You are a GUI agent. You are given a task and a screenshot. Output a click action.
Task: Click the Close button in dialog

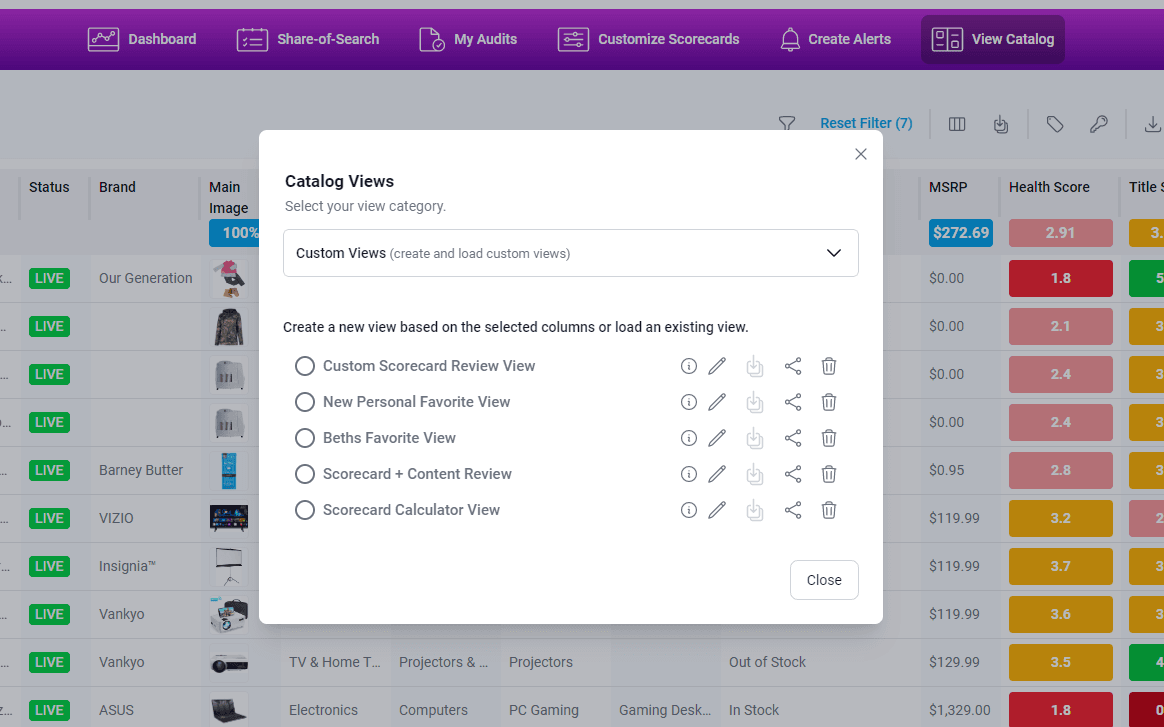point(824,580)
